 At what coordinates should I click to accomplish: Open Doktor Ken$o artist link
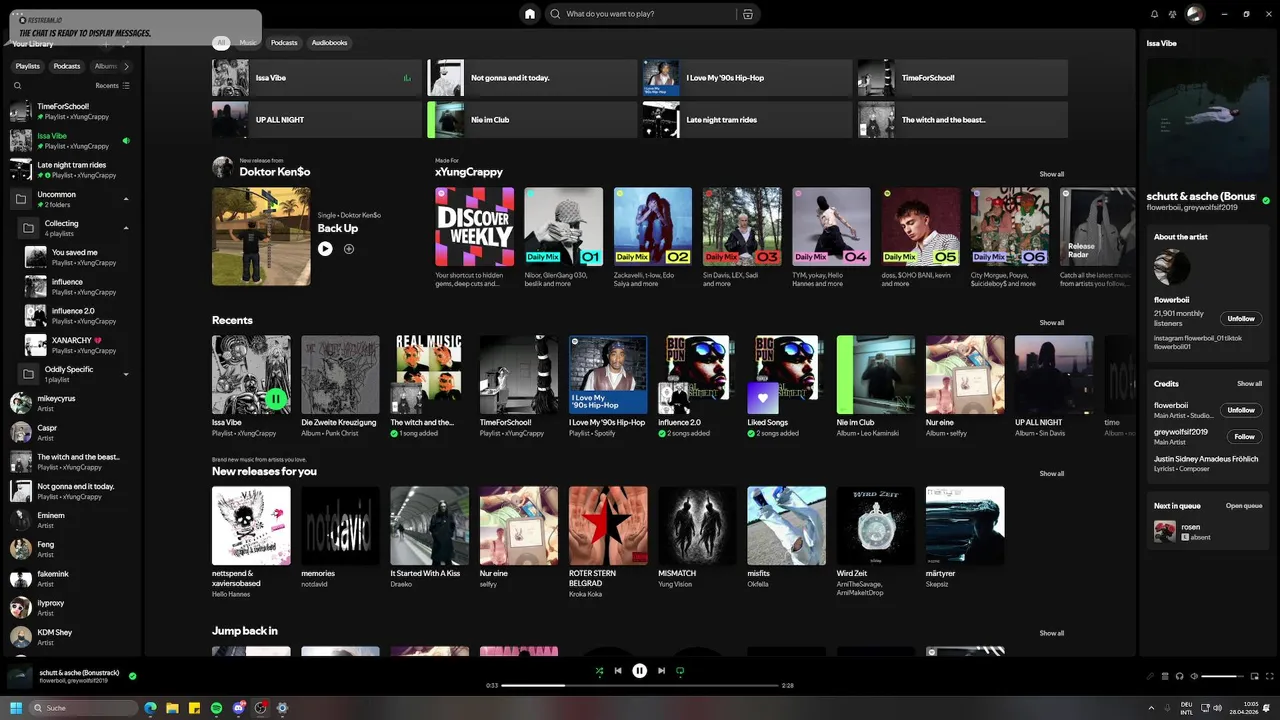pos(274,172)
